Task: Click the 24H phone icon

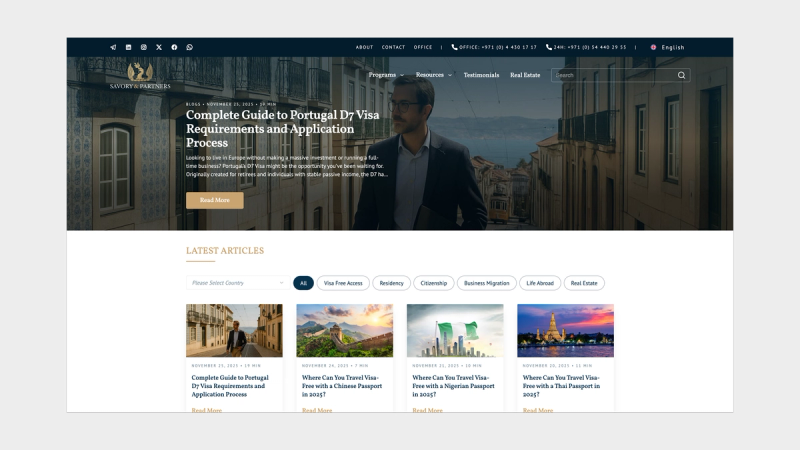Action: pyautogui.click(x=548, y=47)
